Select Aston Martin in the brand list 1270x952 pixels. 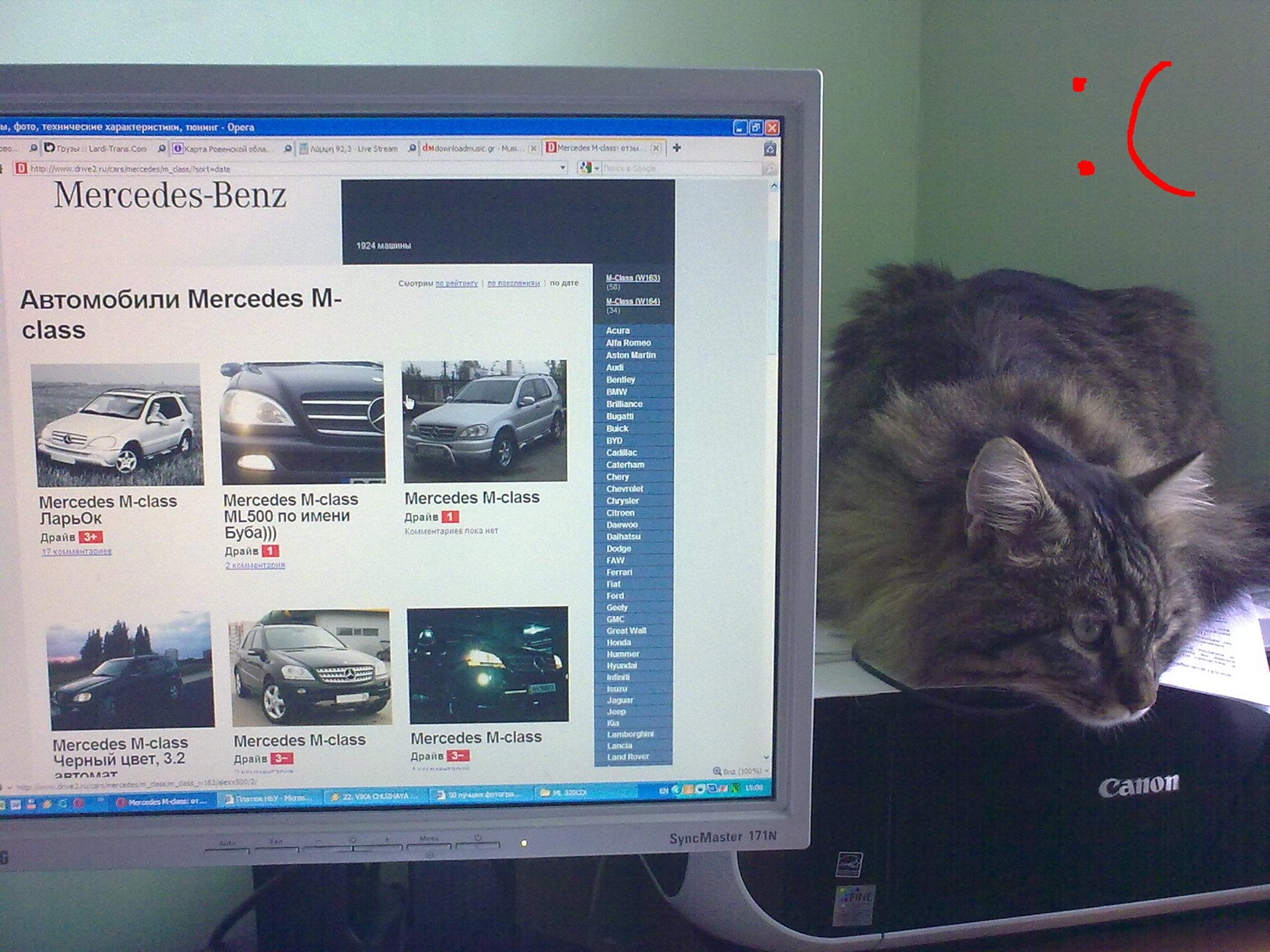(631, 355)
